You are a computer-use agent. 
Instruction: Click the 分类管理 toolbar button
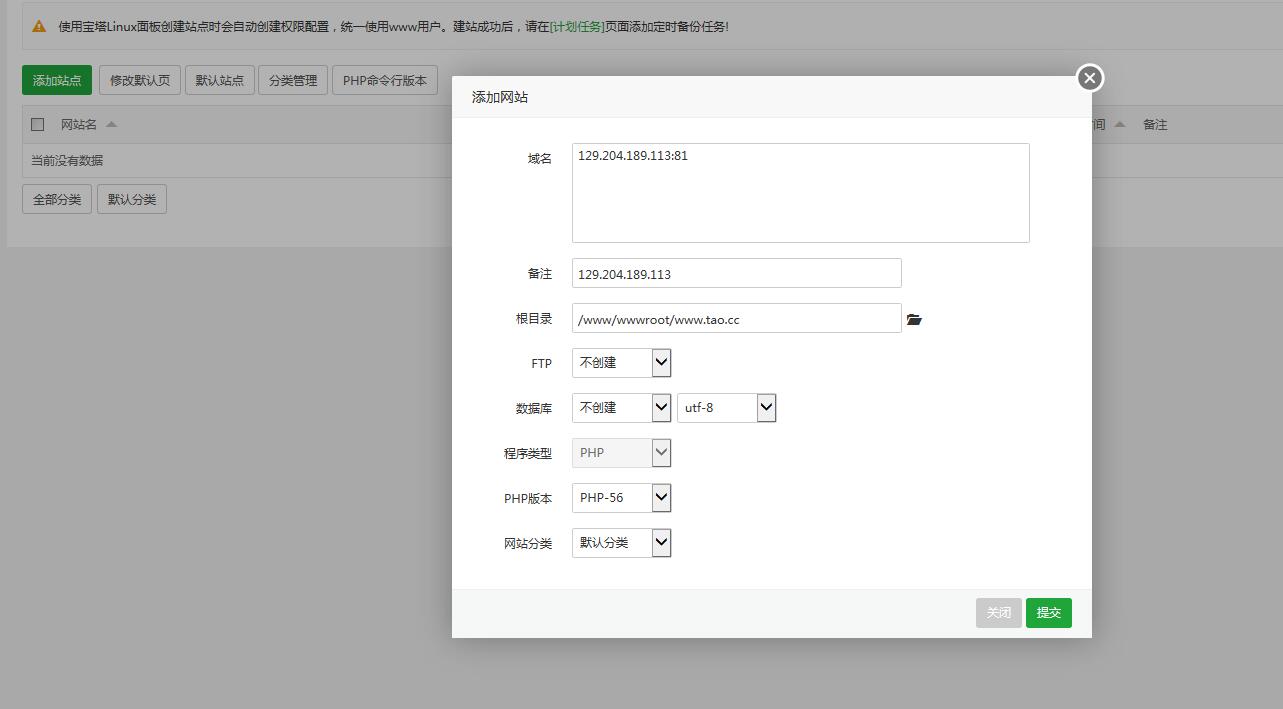(x=293, y=81)
